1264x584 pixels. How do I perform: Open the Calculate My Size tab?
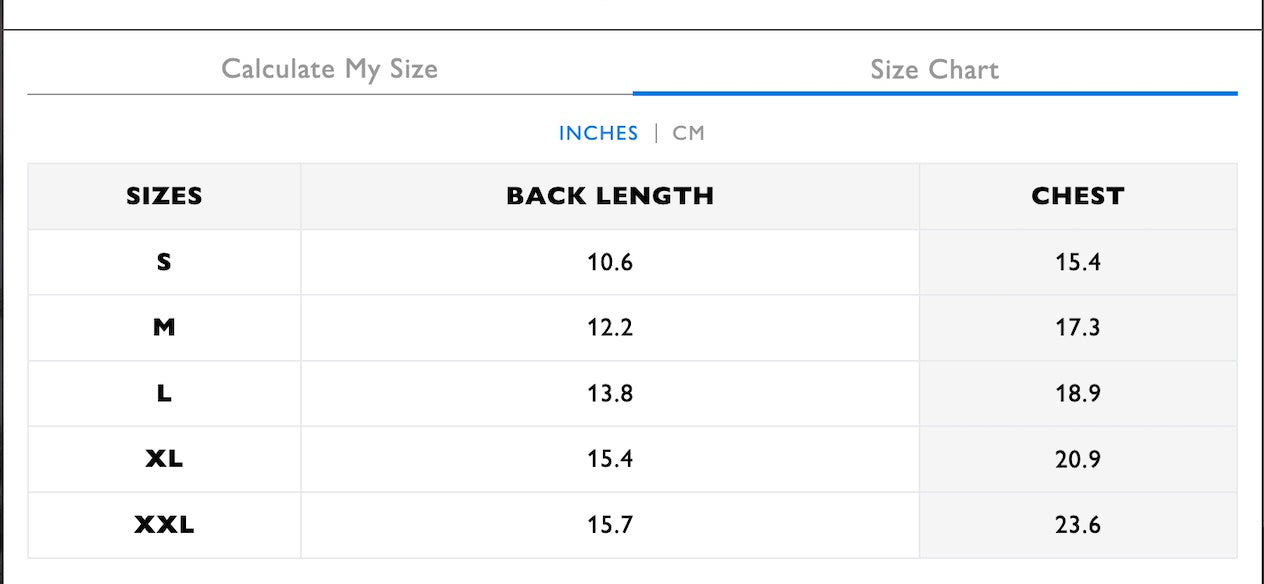tap(329, 69)
